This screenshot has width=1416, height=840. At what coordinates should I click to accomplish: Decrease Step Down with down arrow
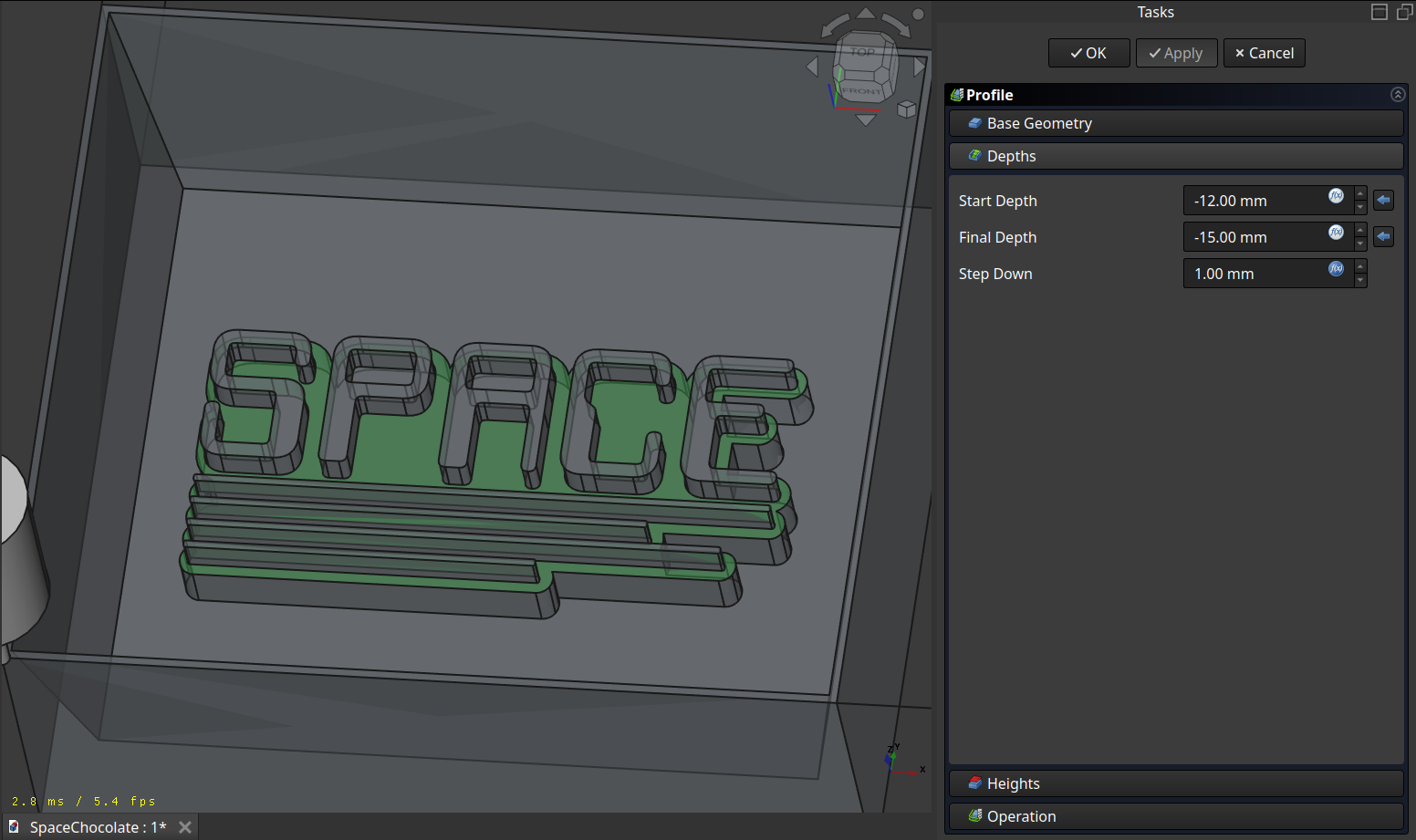pyautogui.click(x=1360, y=281)
